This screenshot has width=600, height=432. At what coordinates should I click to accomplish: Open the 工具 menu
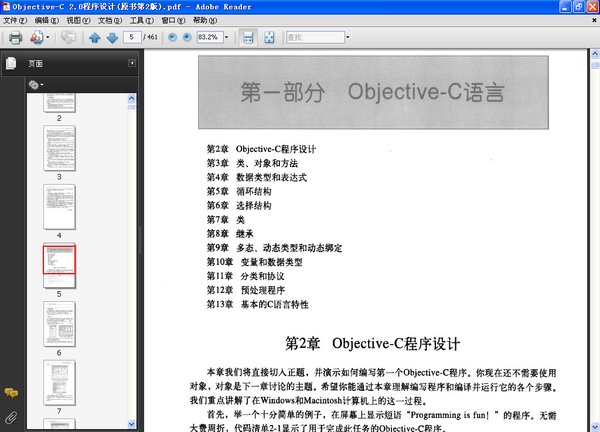pyautogui.click(x=142, y=20)
